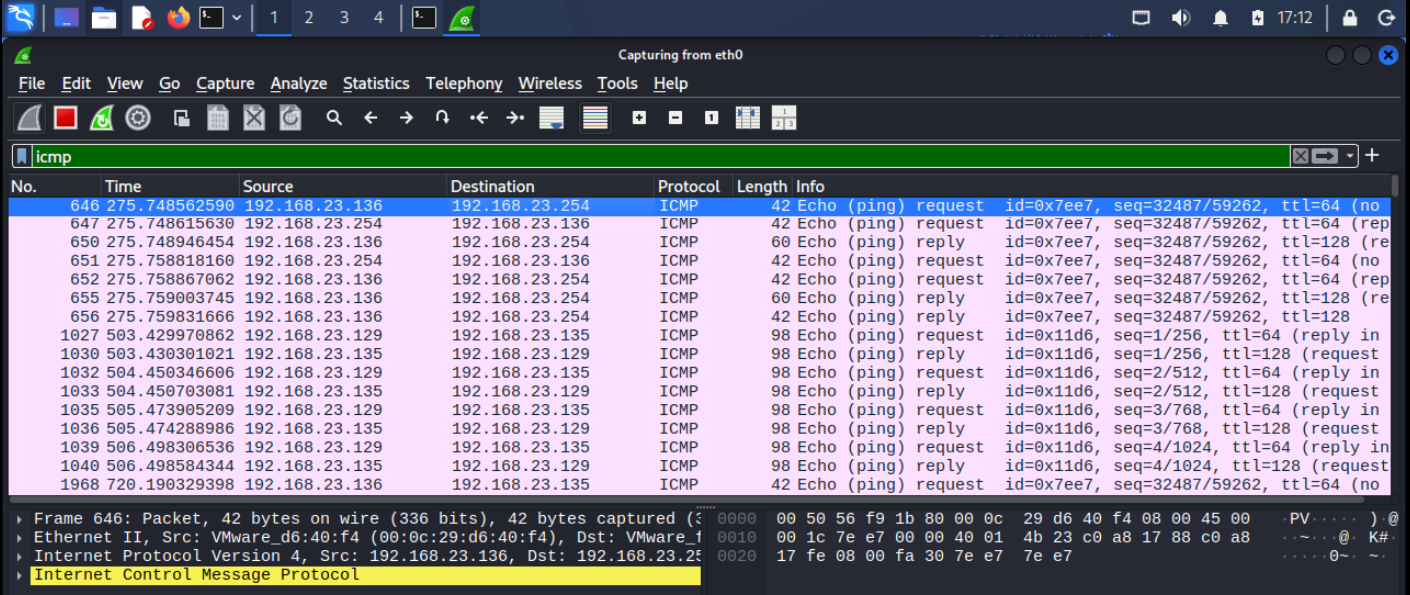Viewport: 1410px width, 595px height.
Task: Stop the running packet capture
Action: (x=66, y=118)
